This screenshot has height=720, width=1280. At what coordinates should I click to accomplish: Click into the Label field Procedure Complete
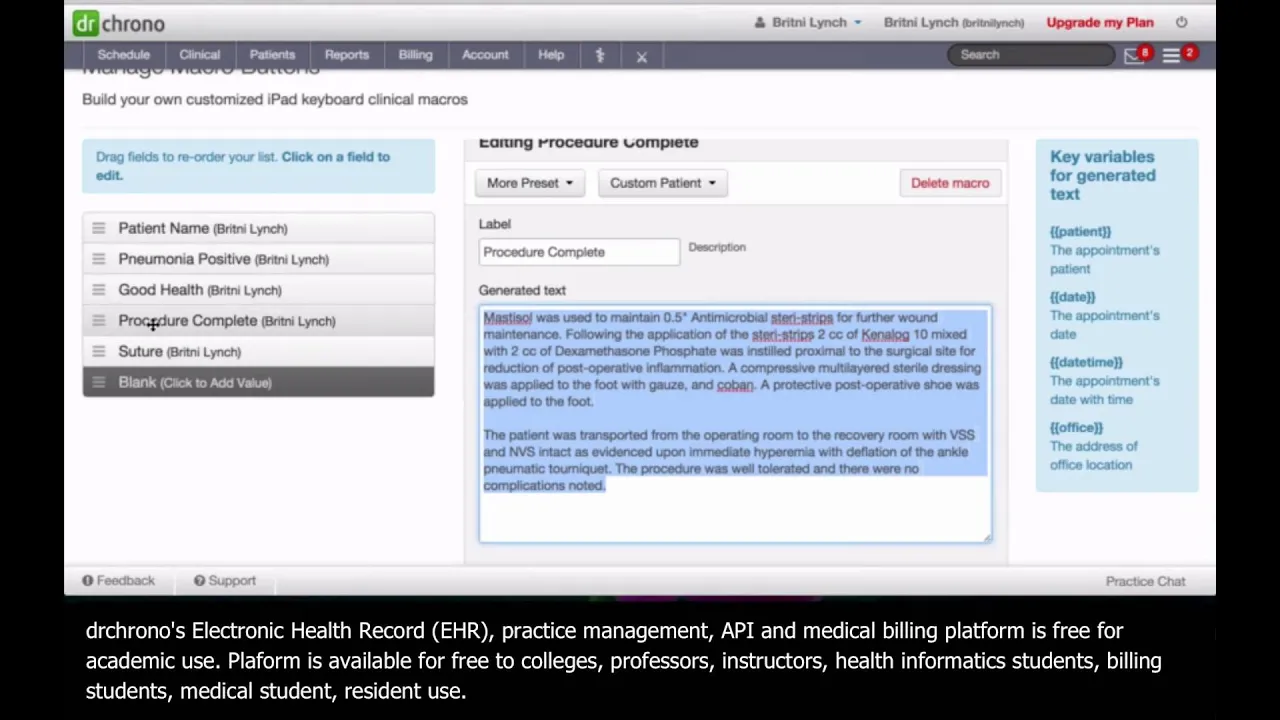579,252
